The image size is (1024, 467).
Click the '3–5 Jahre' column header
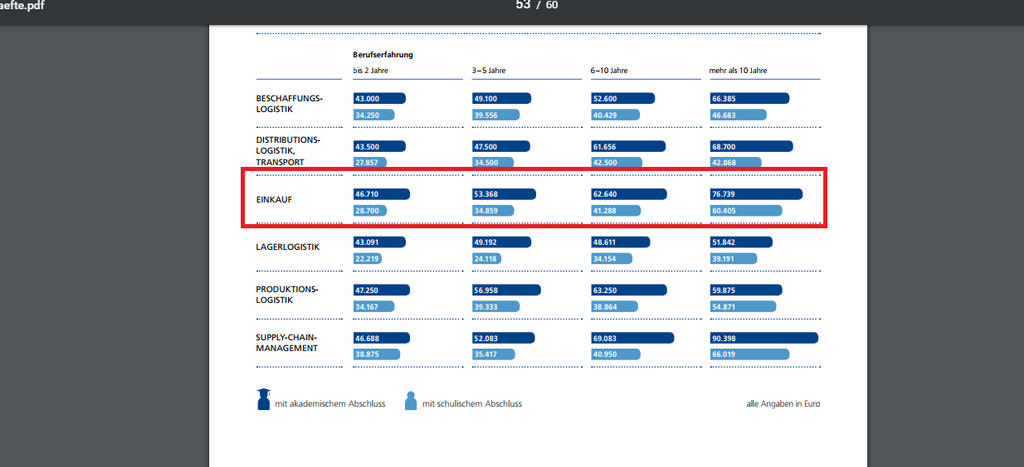click(488, 70)
